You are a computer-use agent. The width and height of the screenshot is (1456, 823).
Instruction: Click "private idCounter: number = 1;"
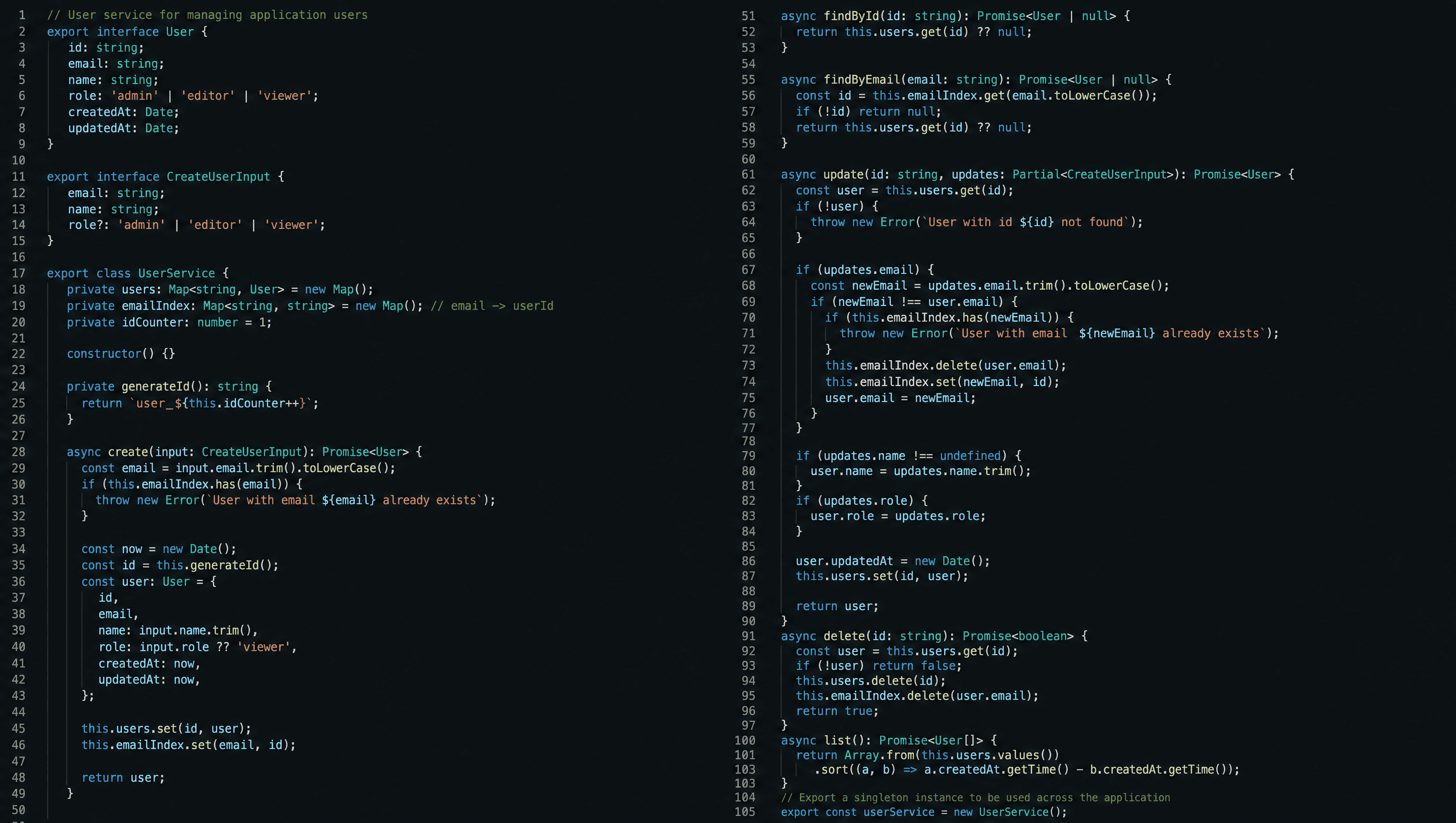(x=169, y=322)
